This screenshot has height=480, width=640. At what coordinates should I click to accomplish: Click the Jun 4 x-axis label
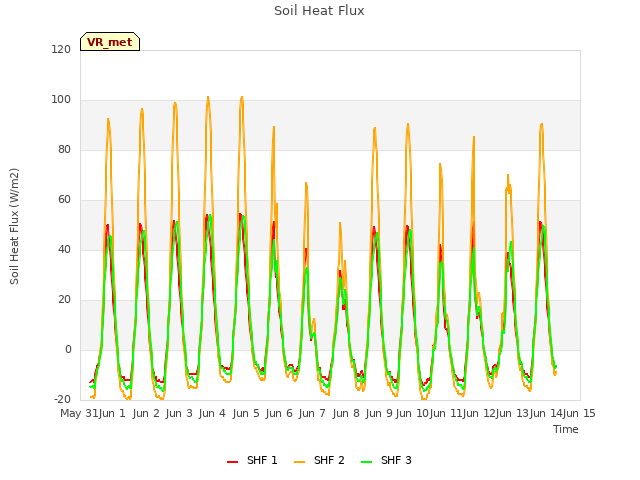point(212,413)
